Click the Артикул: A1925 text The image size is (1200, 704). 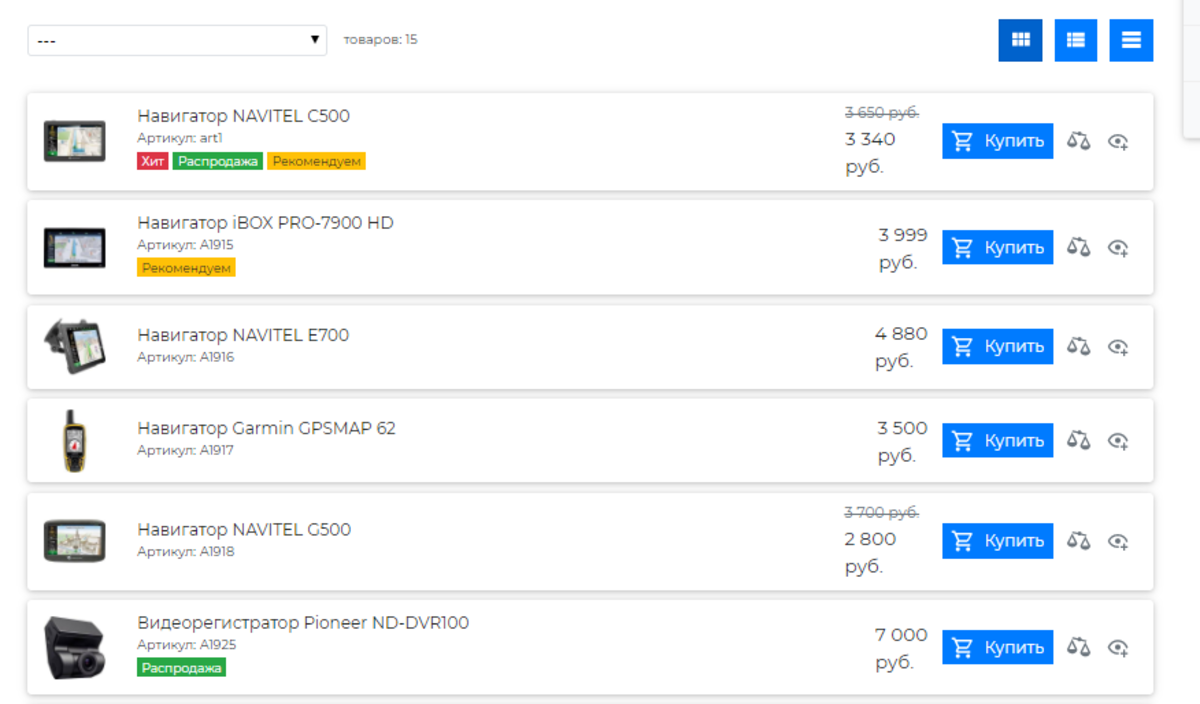[186, 645]
